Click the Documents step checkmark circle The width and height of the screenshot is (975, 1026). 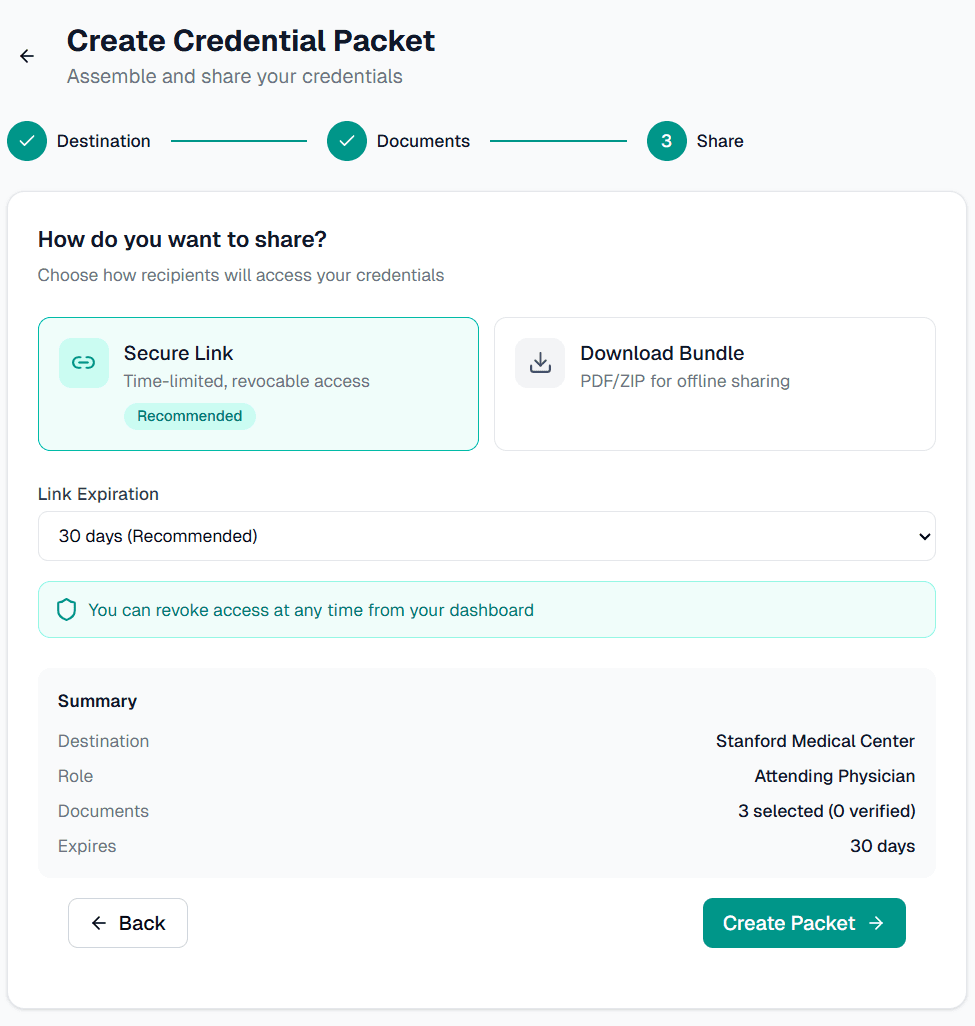coord(347,141)
